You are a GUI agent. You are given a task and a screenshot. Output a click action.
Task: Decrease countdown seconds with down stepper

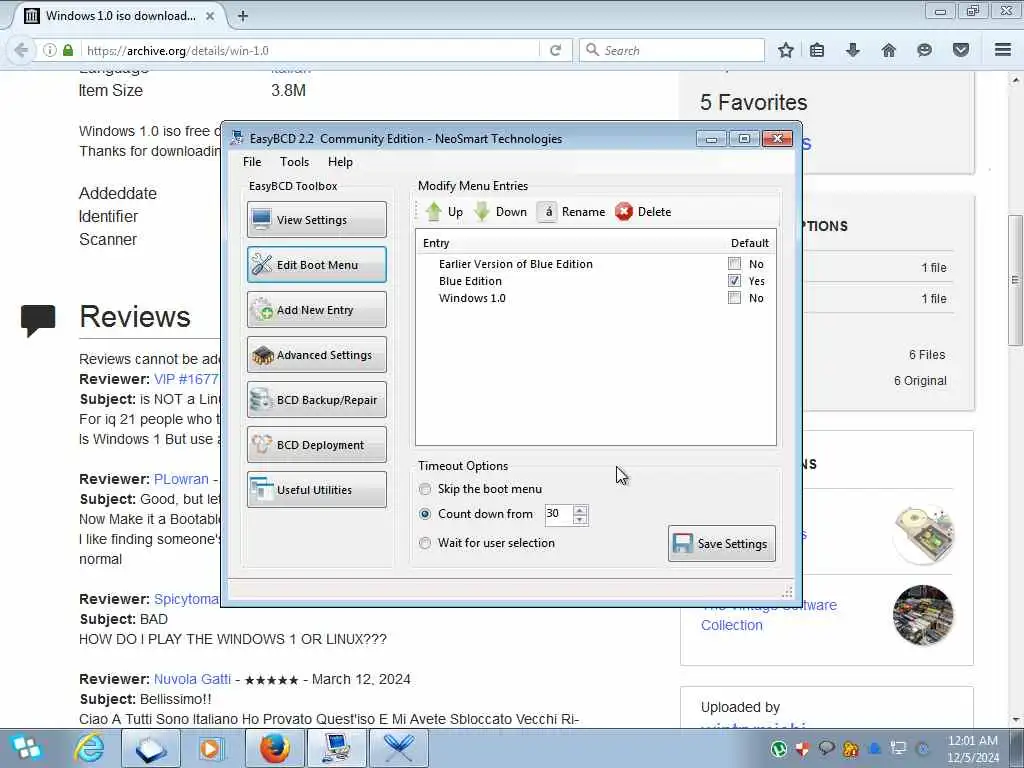[x=580, y=520]
